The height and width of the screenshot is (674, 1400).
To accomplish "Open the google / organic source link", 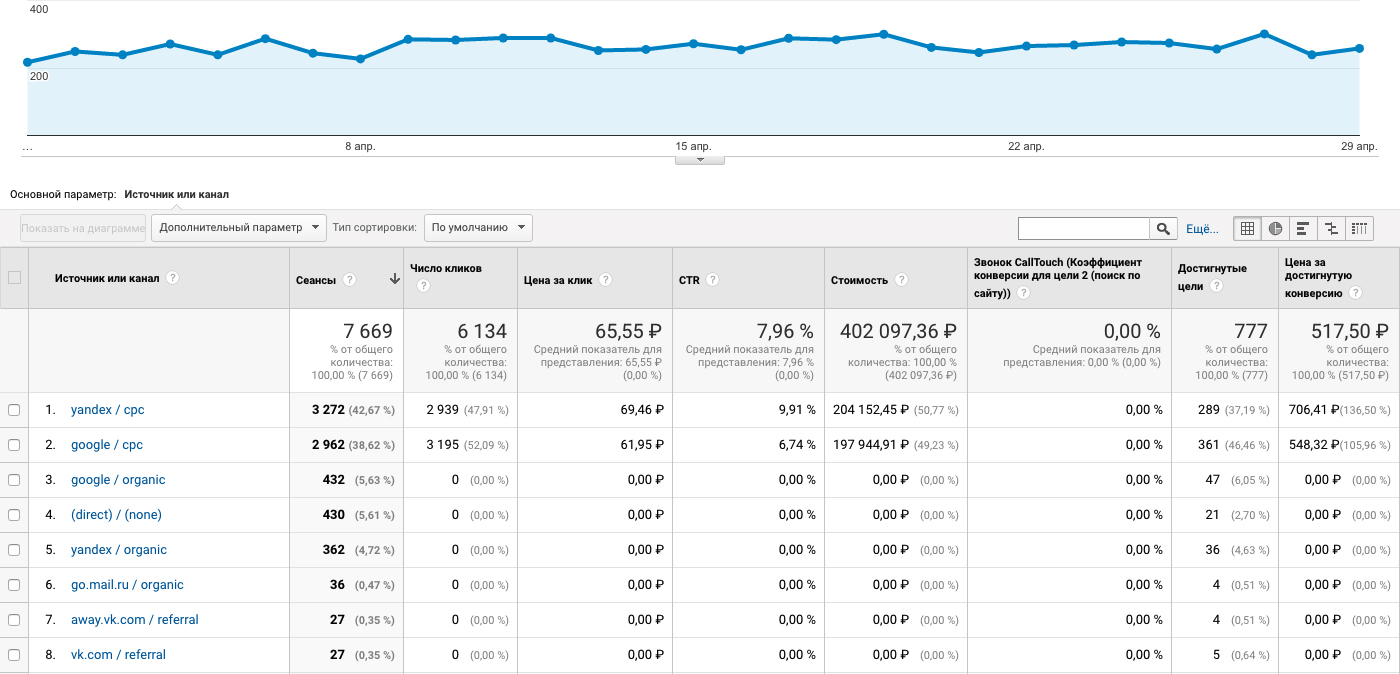I will pyautogui.click(x=118, y=480).
